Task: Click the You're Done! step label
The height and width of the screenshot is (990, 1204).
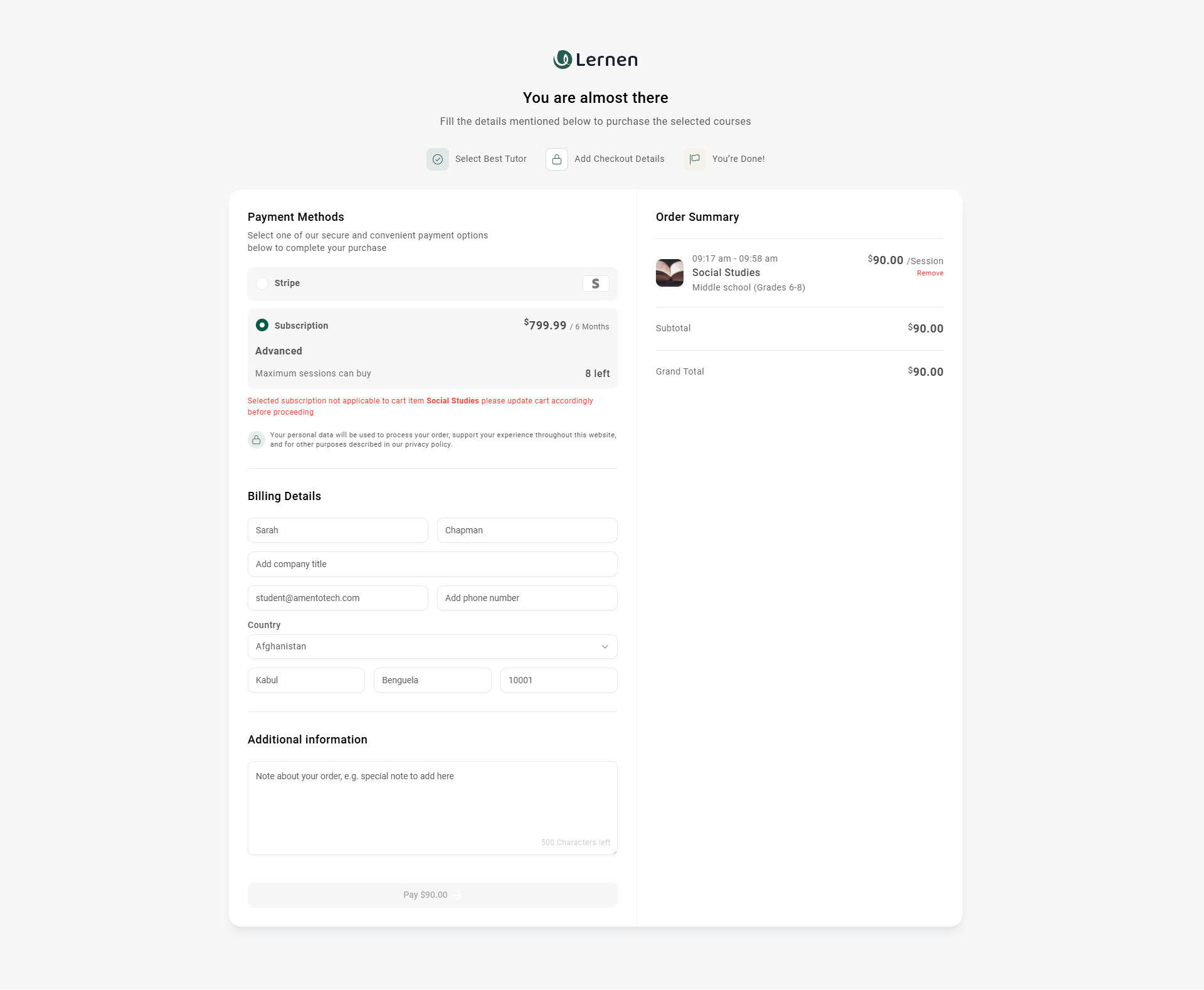Action: [738, 159]
